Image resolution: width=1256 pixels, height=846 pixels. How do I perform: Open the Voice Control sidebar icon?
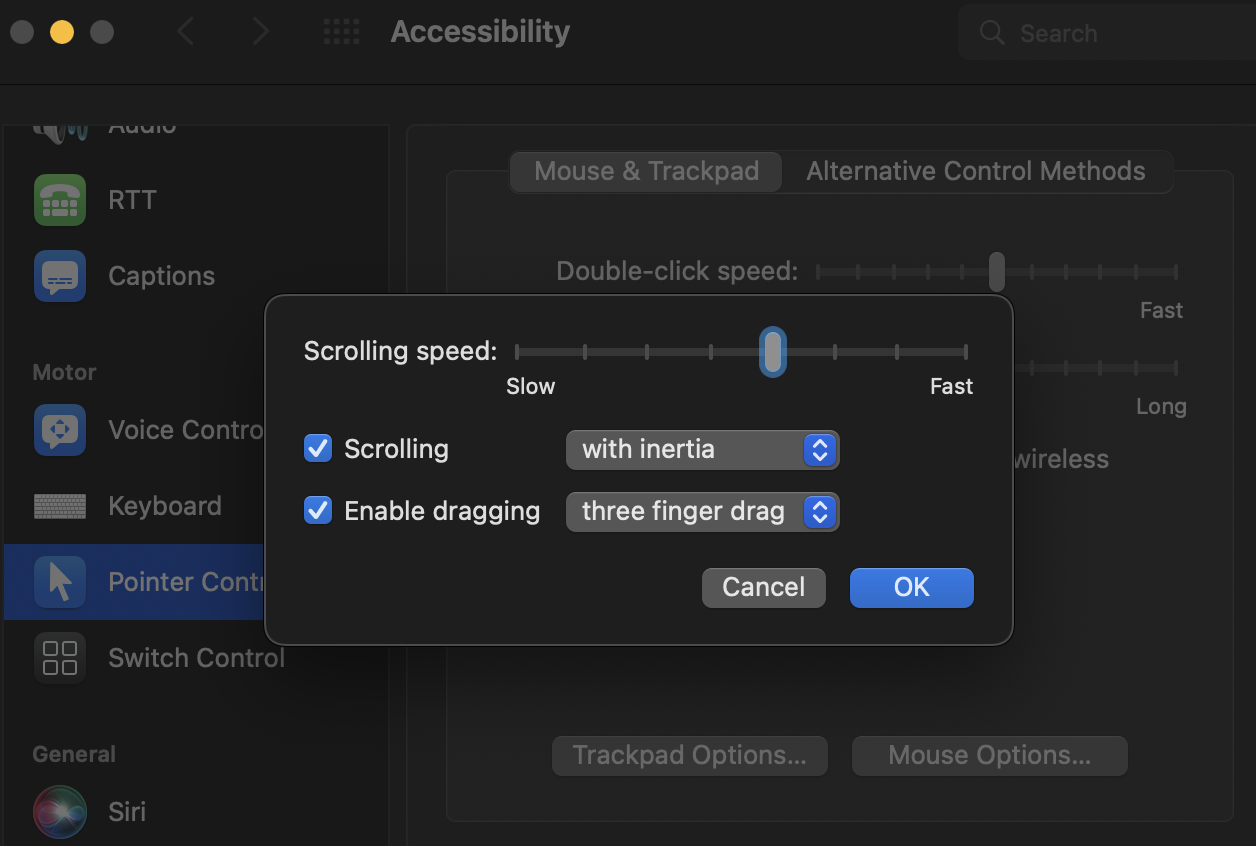pyautogui.click(x=60, y=430)
